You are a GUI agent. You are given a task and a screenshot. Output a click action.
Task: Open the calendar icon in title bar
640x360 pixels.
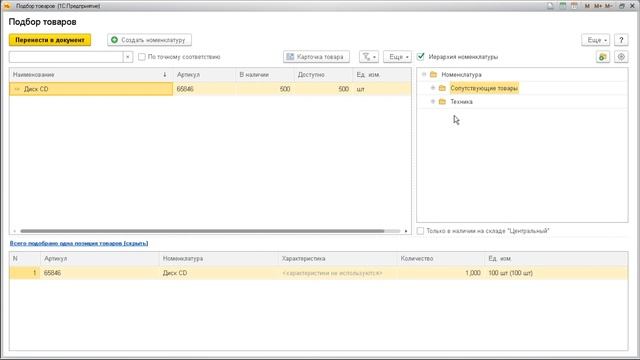pyautogui.click(x=574, y=6)
